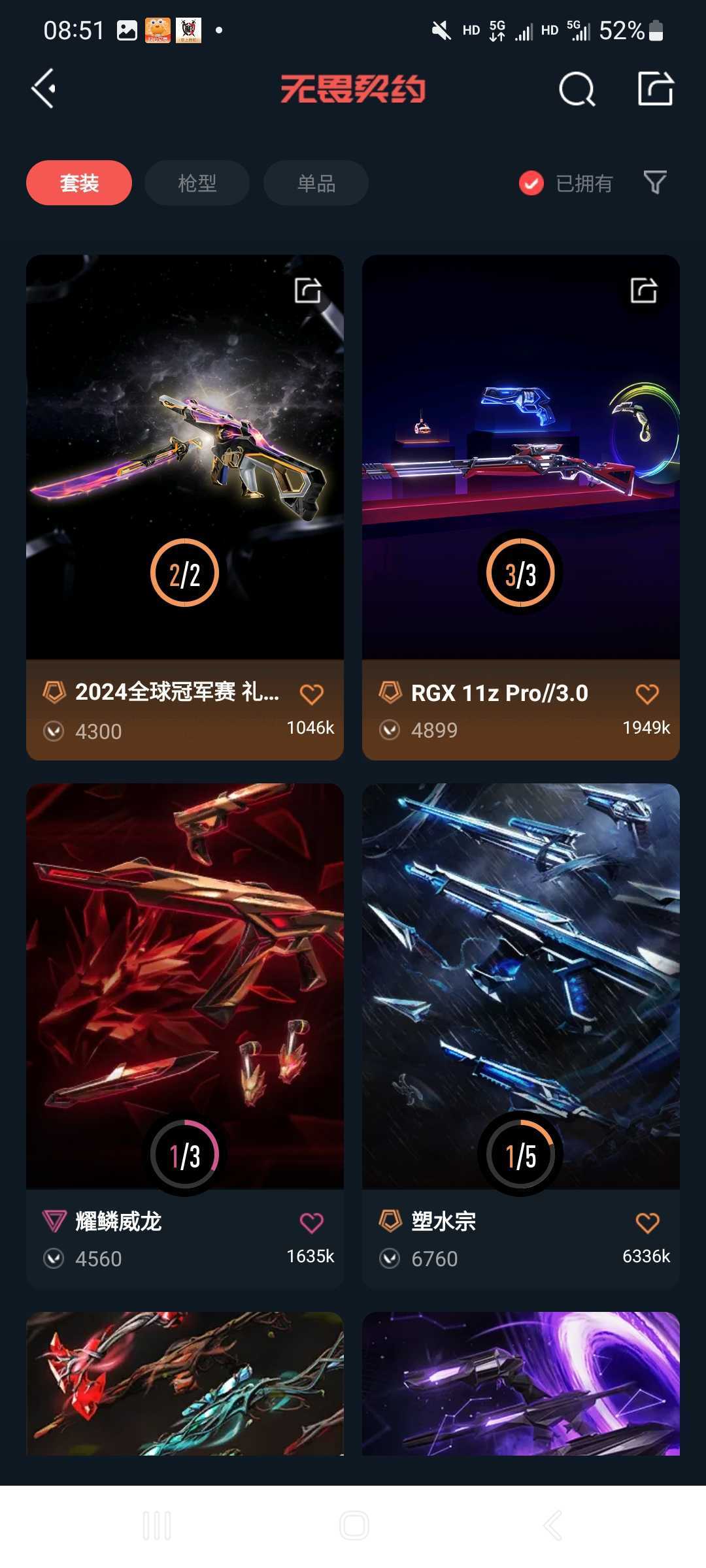Open the filter funnel icon

(x=655, y=183)
